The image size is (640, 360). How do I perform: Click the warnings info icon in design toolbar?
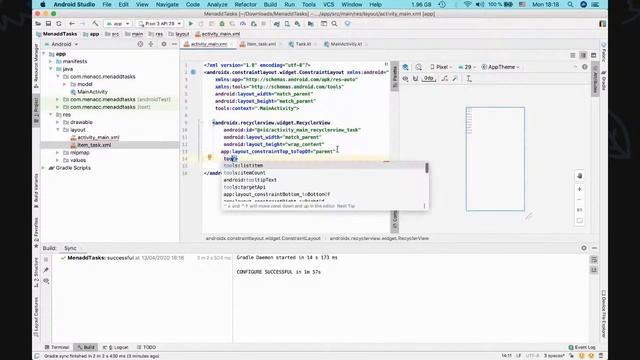tap(584, 67)
